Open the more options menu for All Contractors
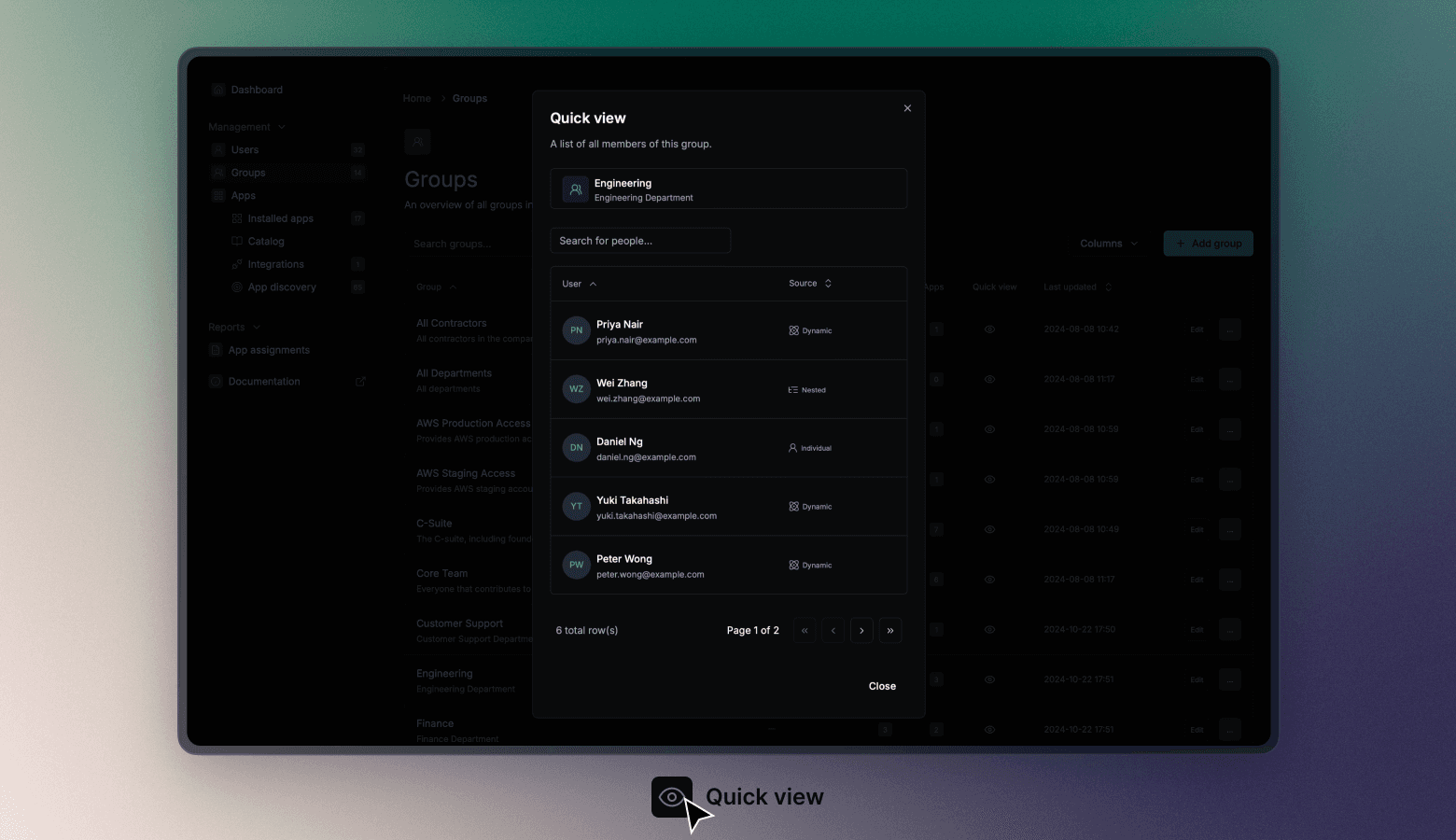Screen dimensions: 1456x840 pos(1230,329)
